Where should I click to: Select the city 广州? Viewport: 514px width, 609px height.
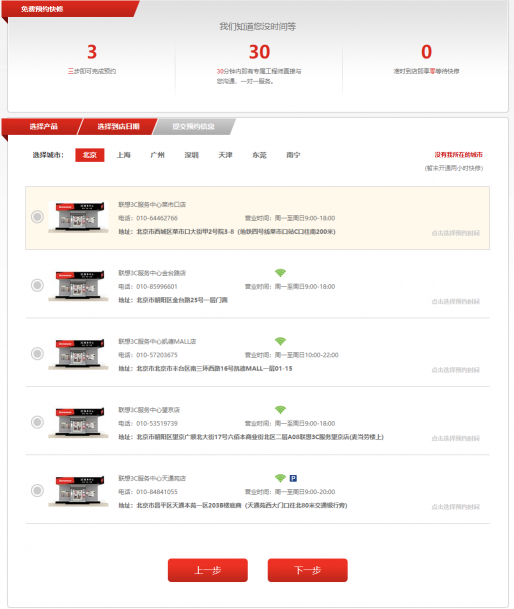click(x=157, y=155)
